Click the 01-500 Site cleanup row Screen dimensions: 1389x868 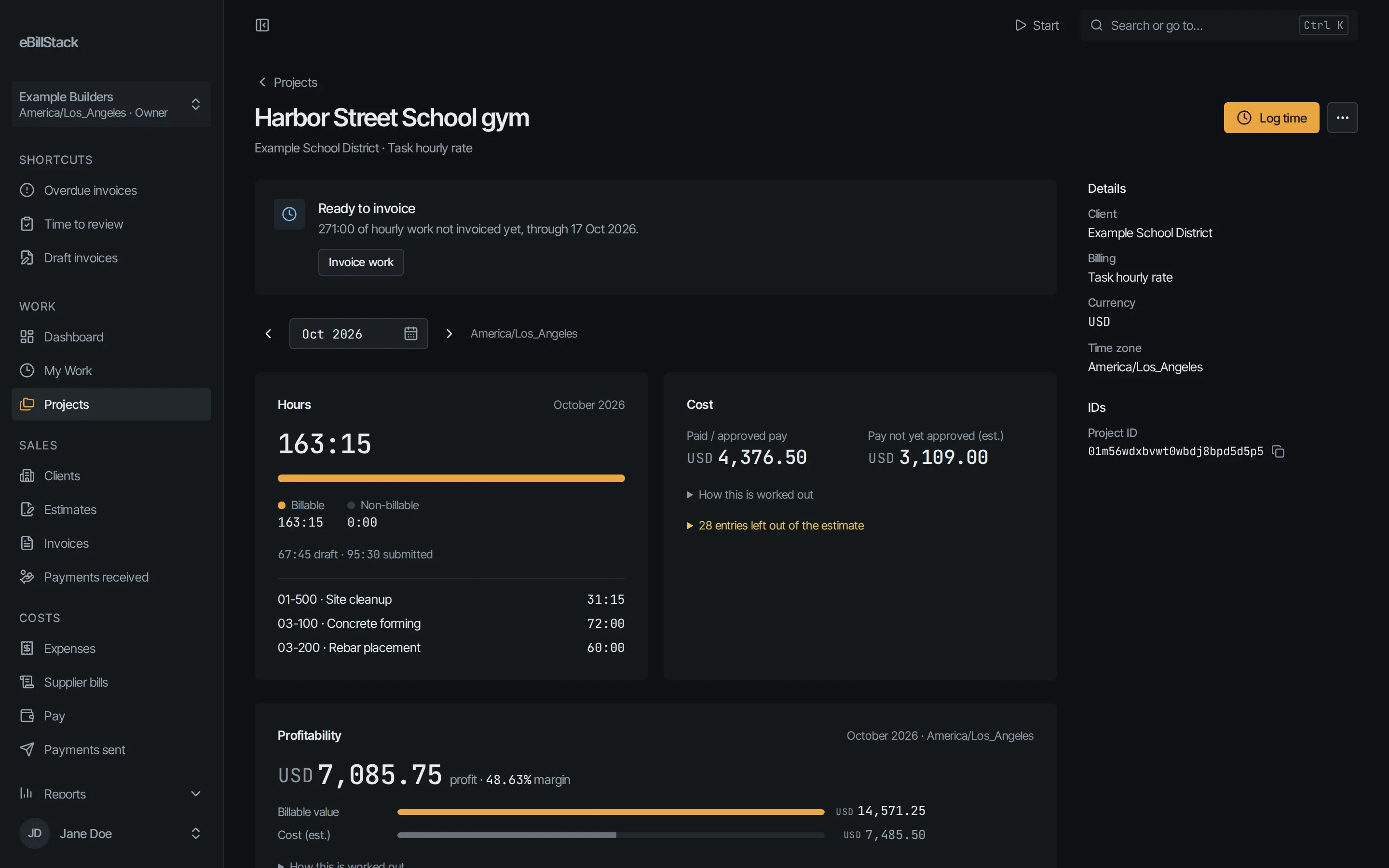click(451, 599)
